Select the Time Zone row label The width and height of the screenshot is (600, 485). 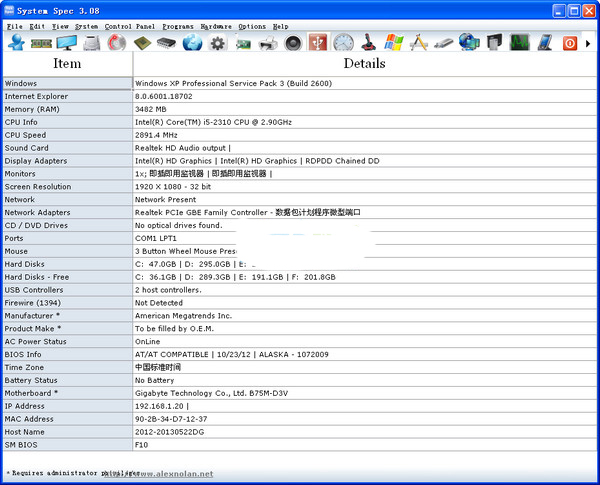(68, 367)
